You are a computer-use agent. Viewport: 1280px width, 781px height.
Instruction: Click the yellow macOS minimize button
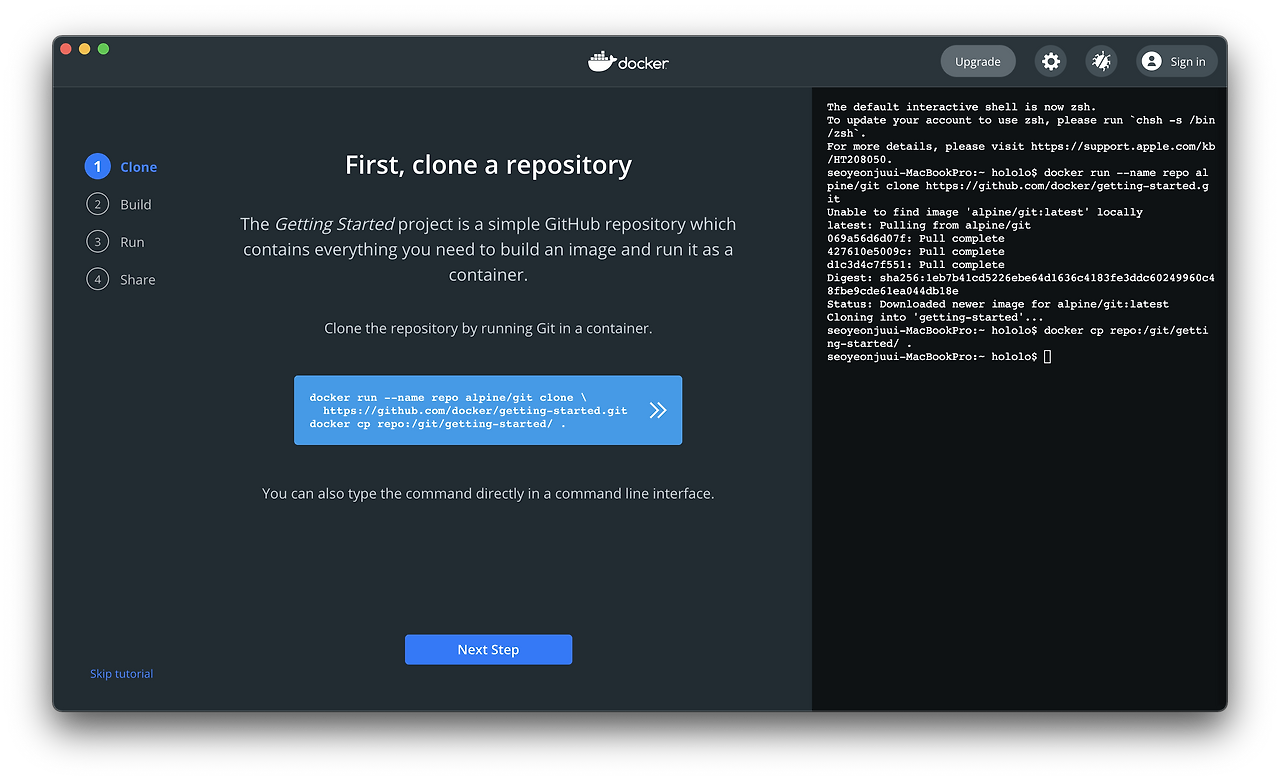coord(84,49)
